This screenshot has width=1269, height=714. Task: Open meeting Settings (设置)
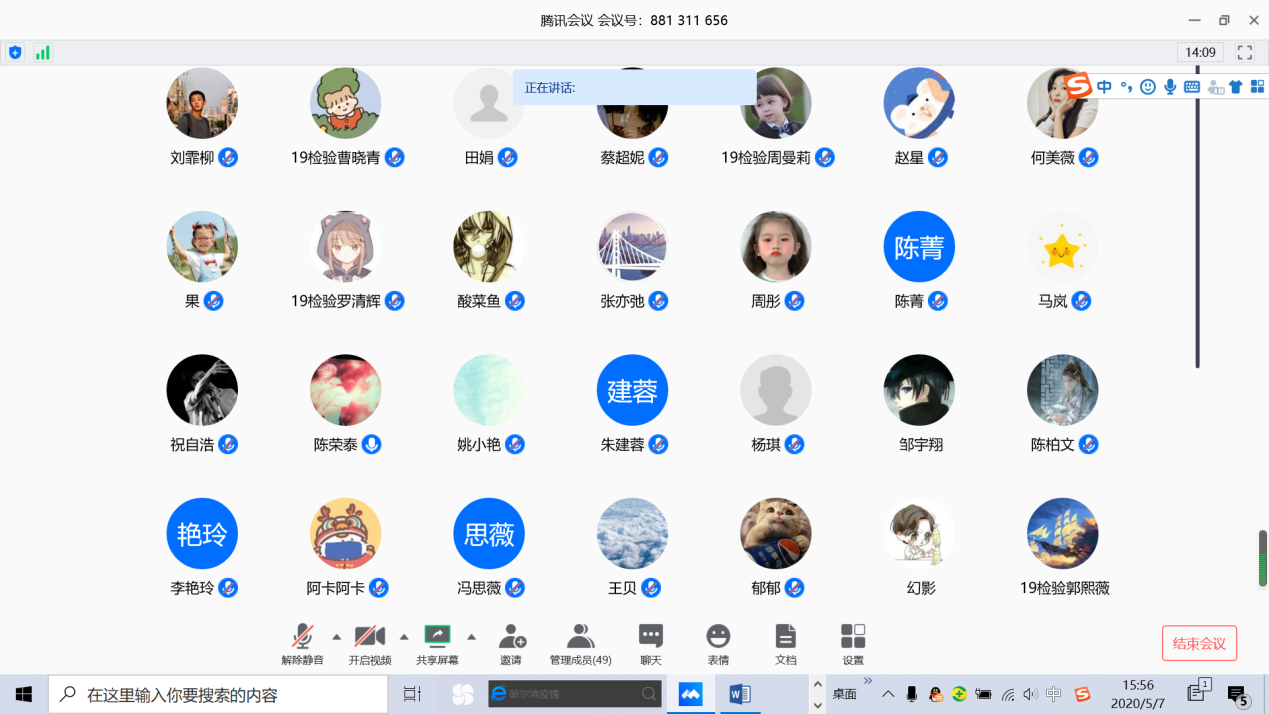(x=853, y=644)
